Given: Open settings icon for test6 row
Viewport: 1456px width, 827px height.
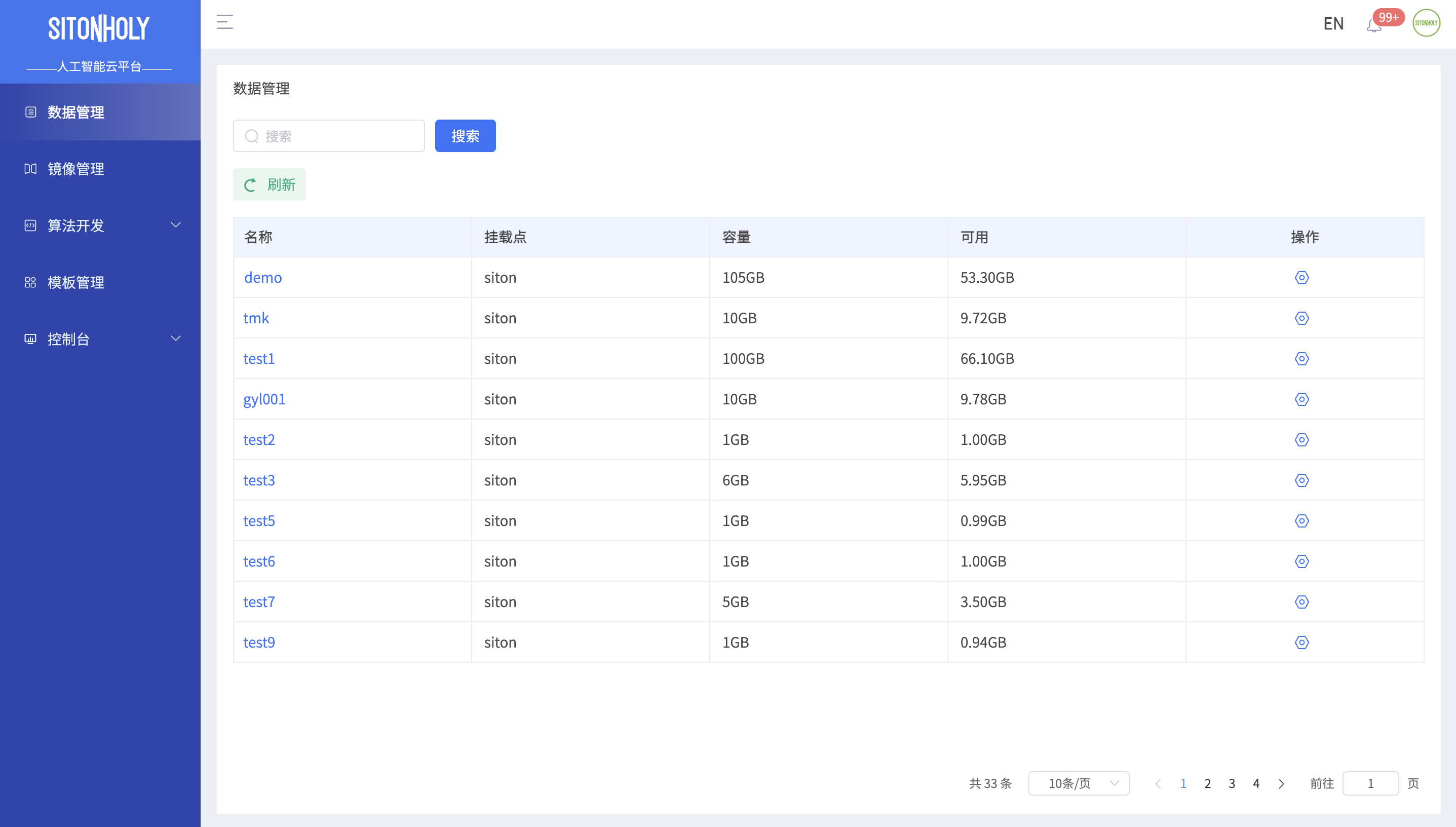Looking at the screenshot, I should coord(1301,561).
